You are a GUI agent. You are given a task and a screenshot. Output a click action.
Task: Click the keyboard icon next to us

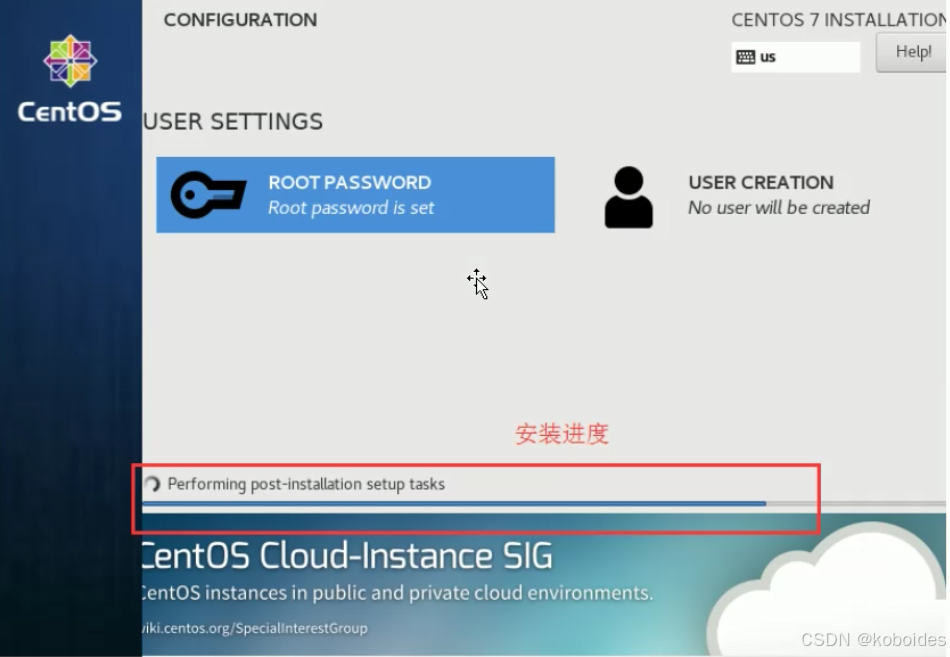pyautogui.click(x=745, y=57)
